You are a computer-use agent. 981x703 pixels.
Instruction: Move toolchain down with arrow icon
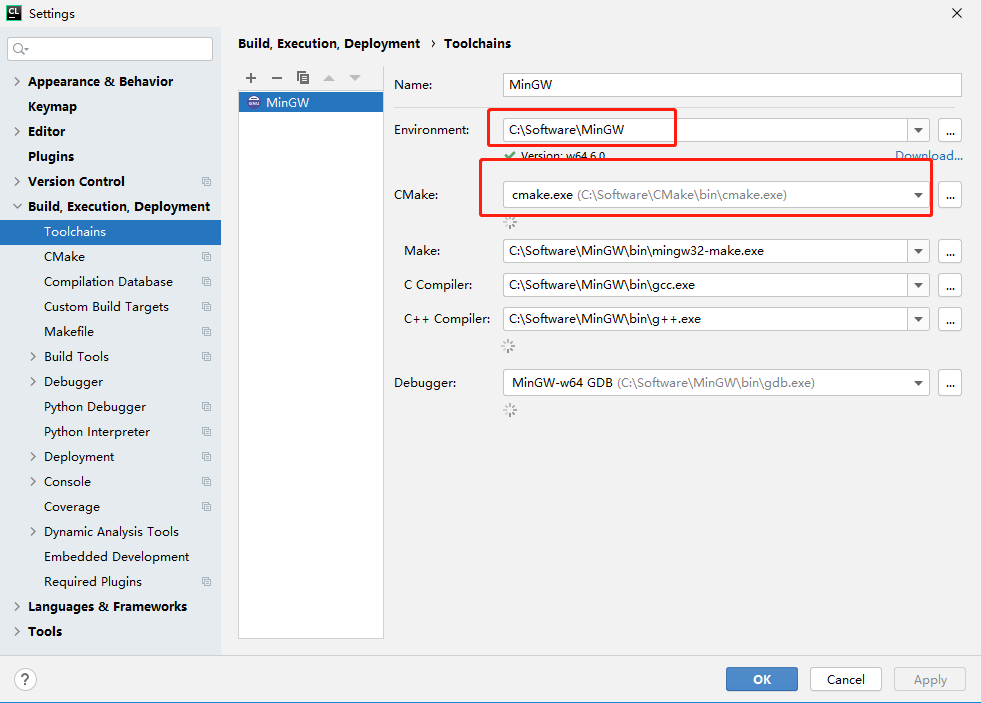(x=355, y=78)
